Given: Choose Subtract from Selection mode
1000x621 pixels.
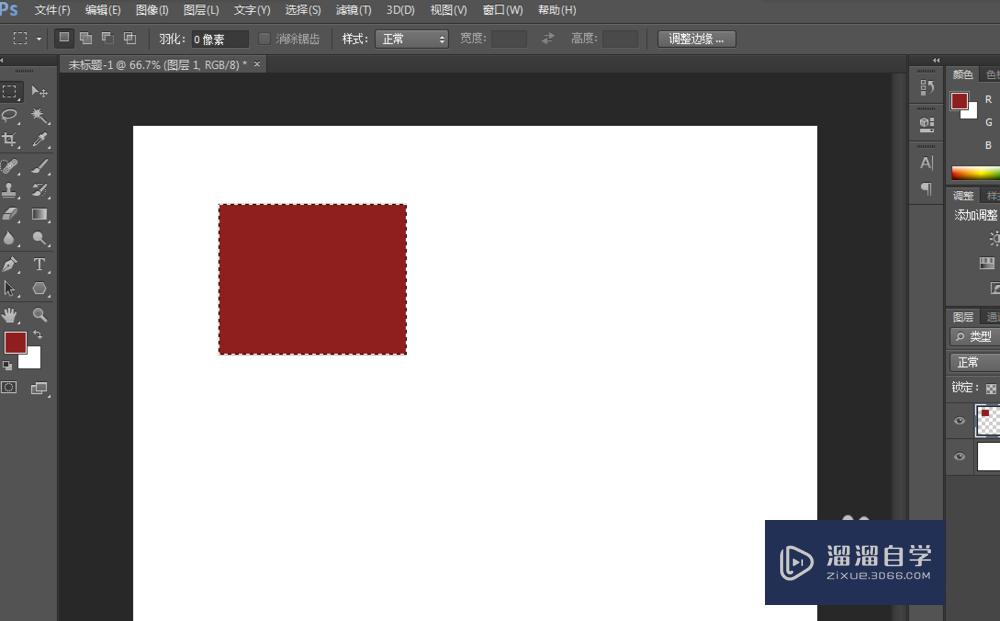Looking at the screenshot, I should tap(108, 38).
